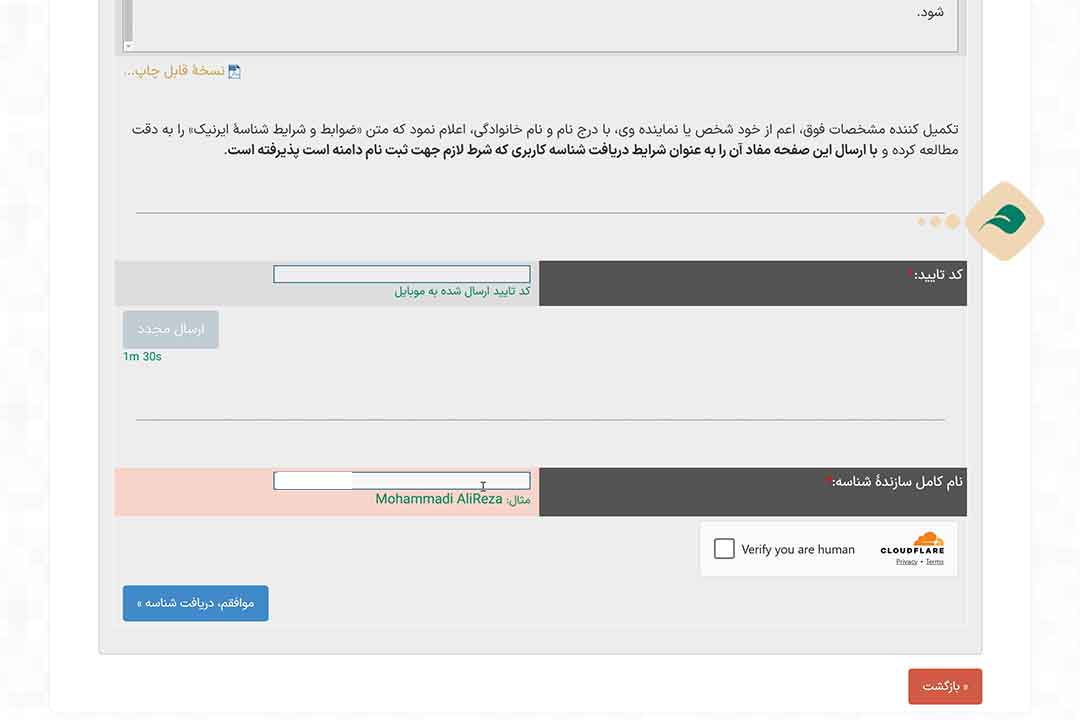
Task: Click the scroll-down arrow of terms box
Action: [128, 46]
